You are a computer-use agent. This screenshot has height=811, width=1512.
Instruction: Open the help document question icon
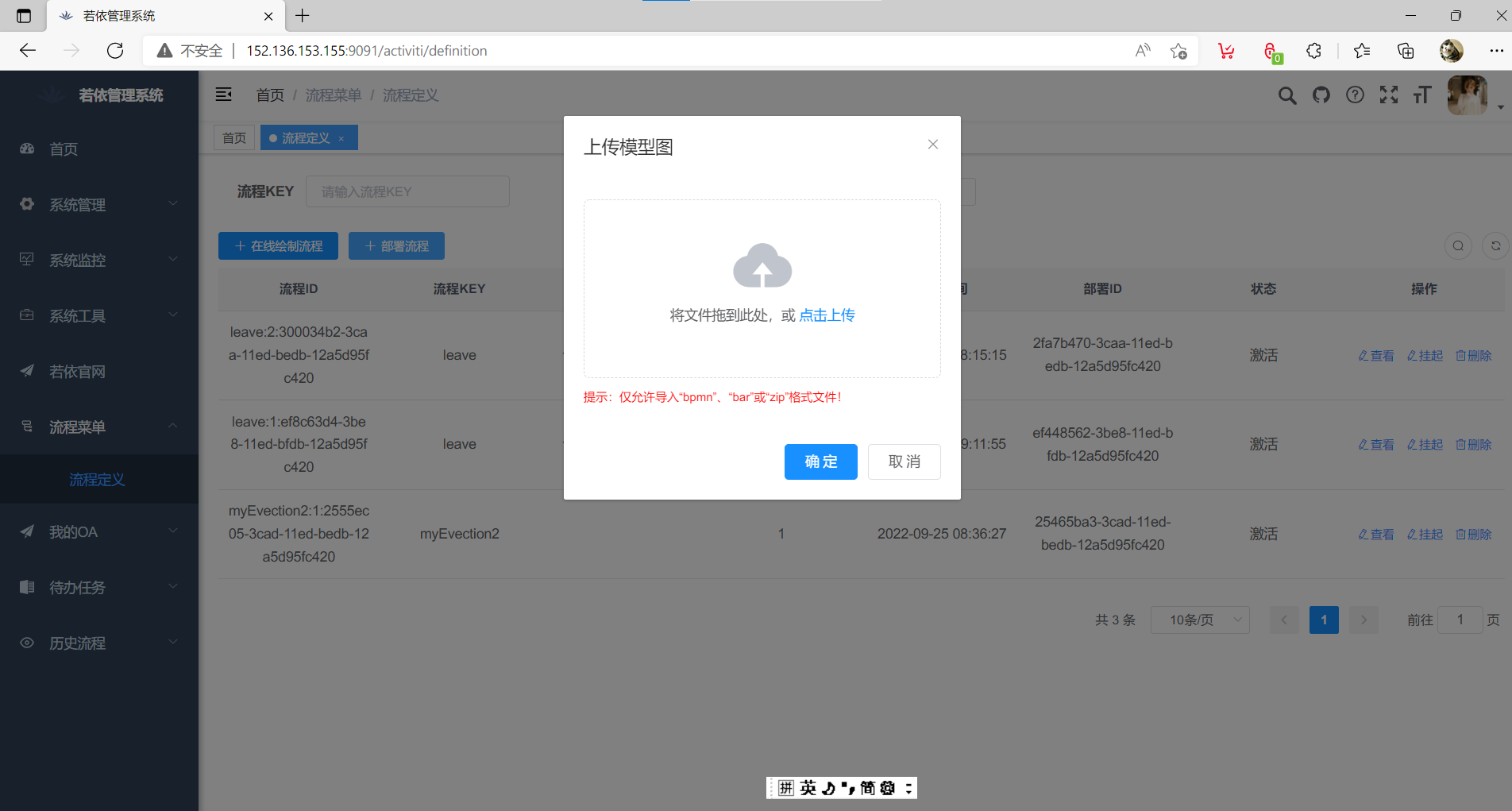point(1355,96)
